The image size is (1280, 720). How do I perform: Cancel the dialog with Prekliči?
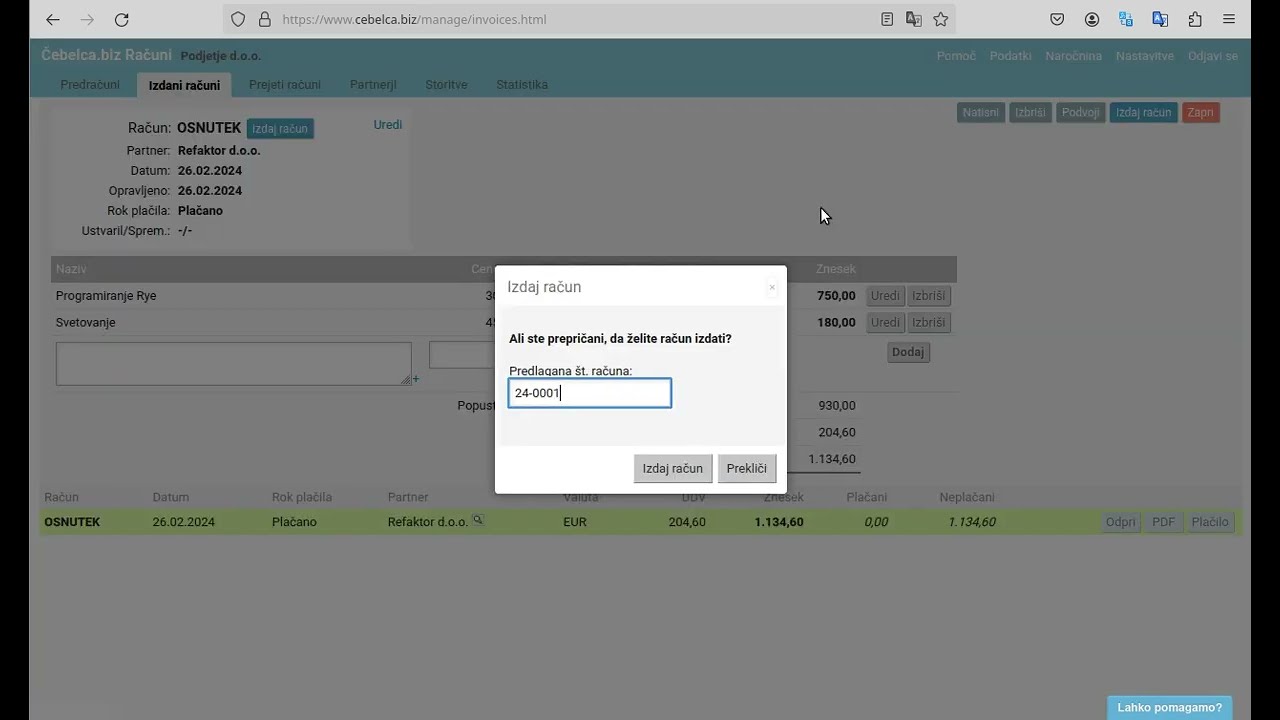point(747,468)
